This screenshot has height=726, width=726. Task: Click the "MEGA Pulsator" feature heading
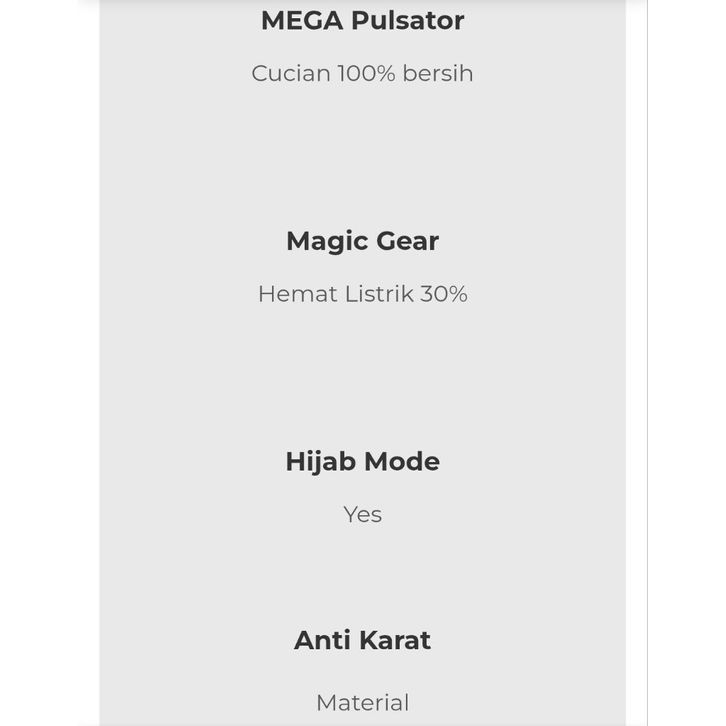click(x=362, y=20)
